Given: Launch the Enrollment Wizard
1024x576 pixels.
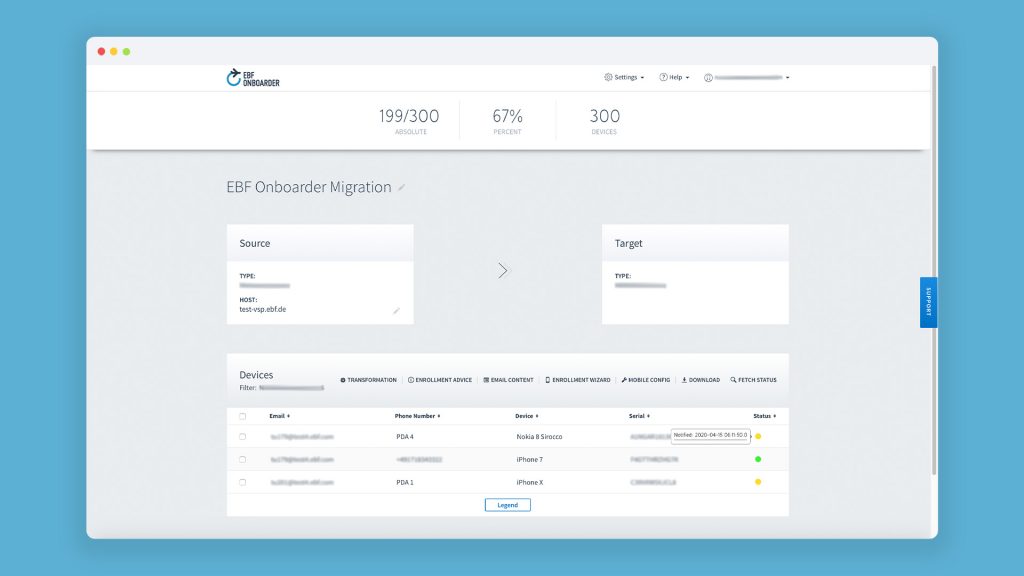Looking at the screenshot, I should pos(577,380).
